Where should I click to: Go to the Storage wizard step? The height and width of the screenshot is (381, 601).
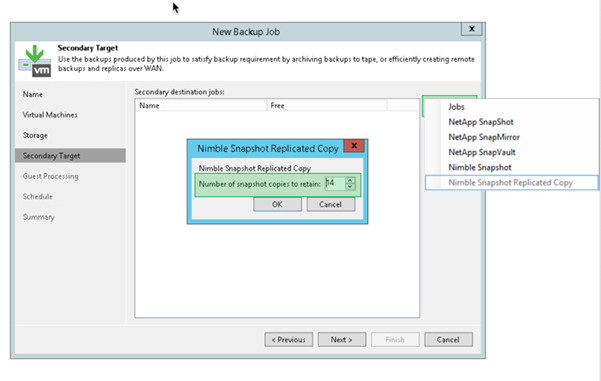coord(35,135)
